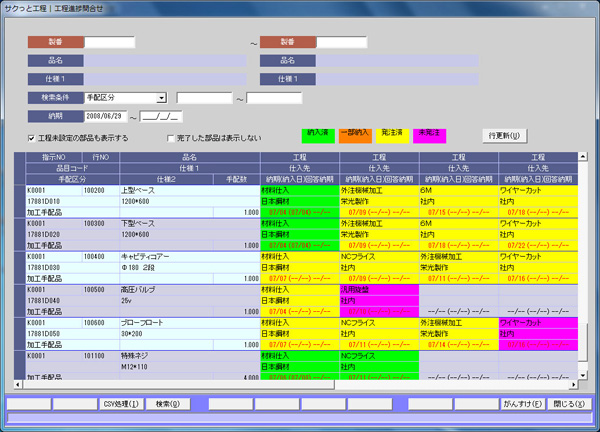The height and width of the screenshot is (432, 600).
Task: Click row number 101100 cell
Action: 101,356
